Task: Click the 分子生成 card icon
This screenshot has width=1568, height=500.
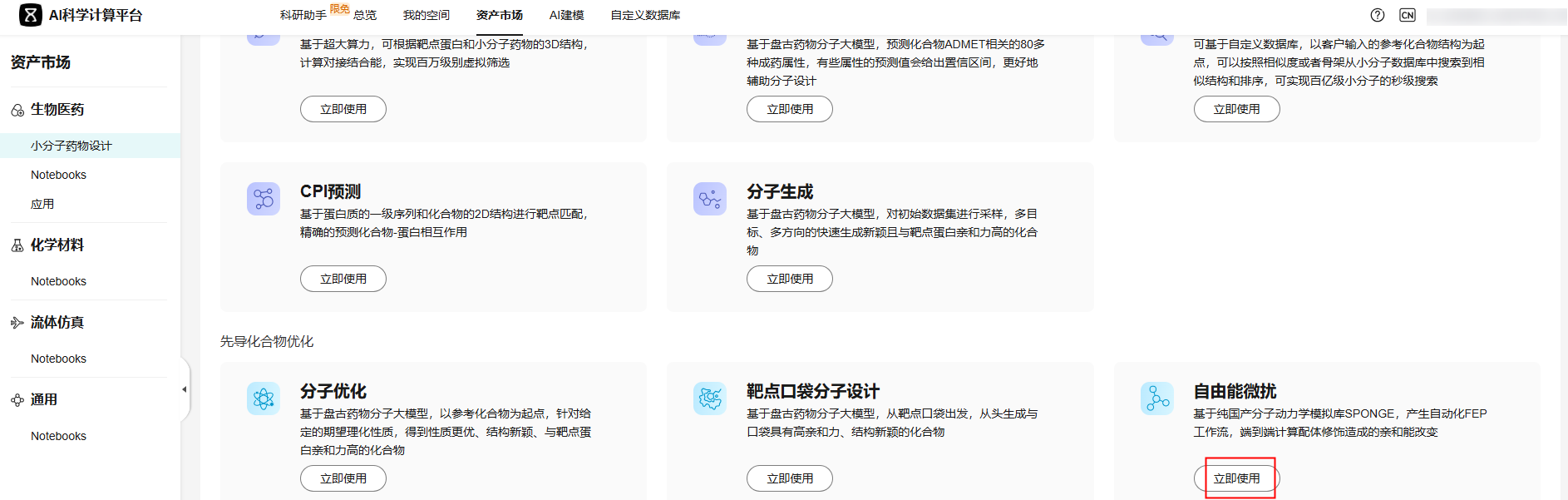Action: point(710,199)
